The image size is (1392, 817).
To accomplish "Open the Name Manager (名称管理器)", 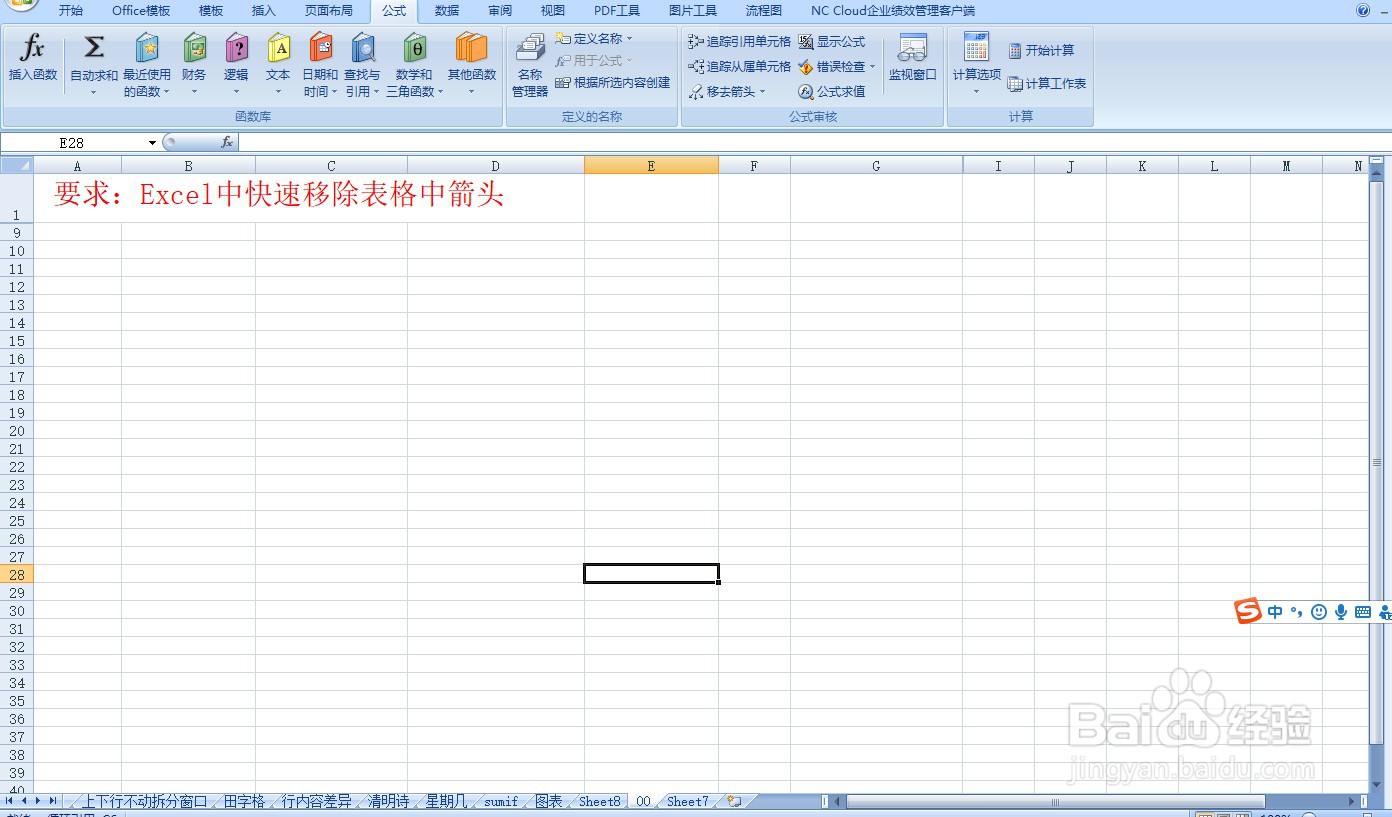I will point(530,65).
